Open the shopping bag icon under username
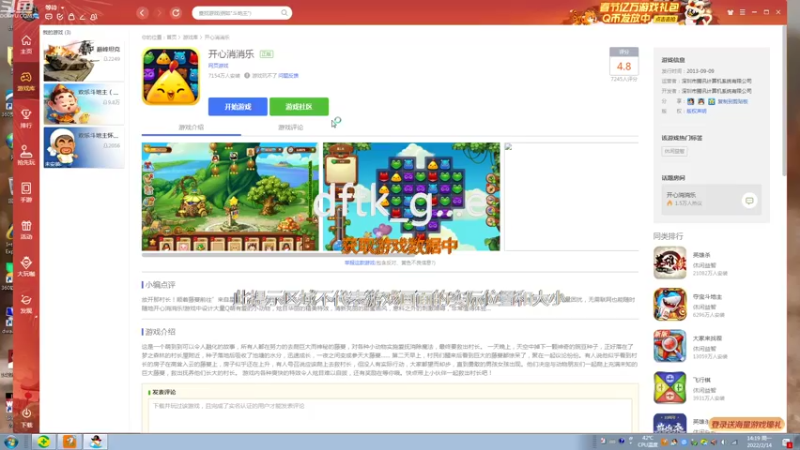This screenshot has height=450, width=800. [x=71, y=17]
